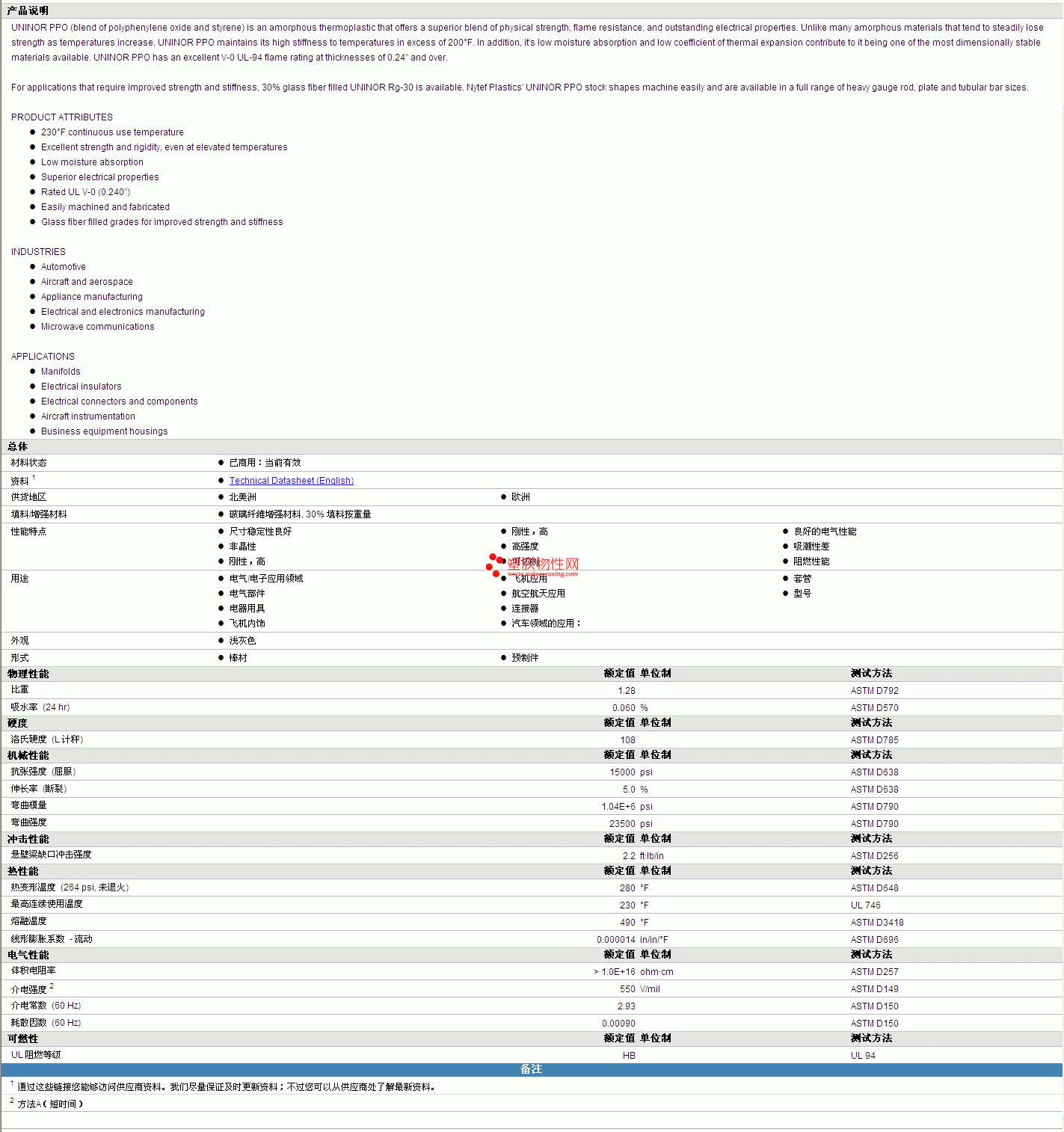Viewport: 1064px width, 1132px height.
Task: Click the Rockwell hardness value 108
Action: 628,740
